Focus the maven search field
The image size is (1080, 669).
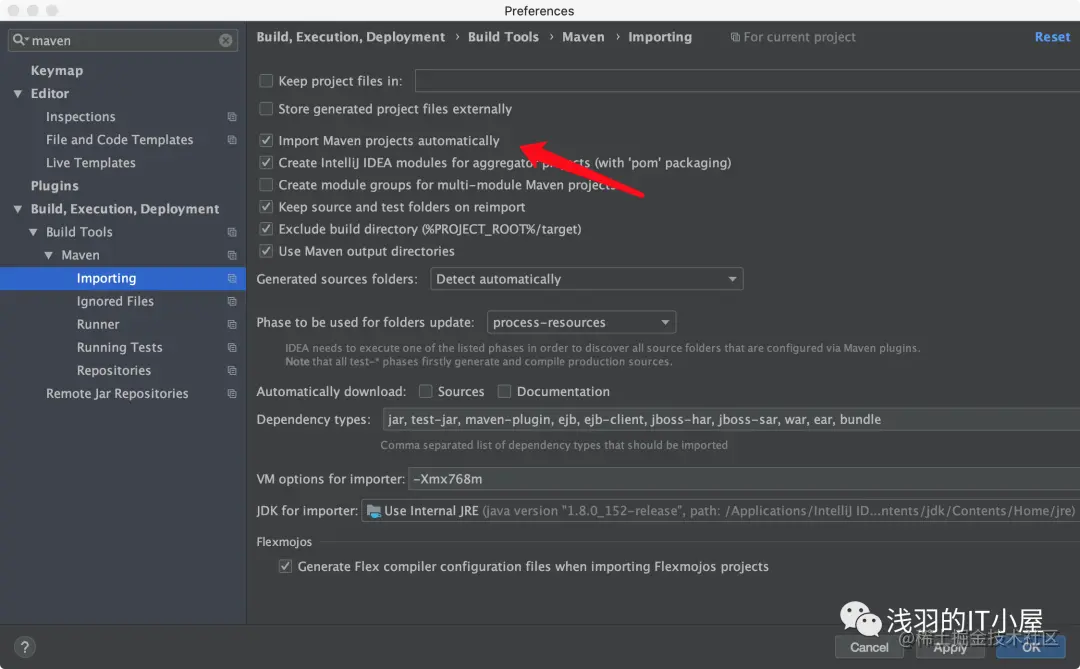click(124, 41)
